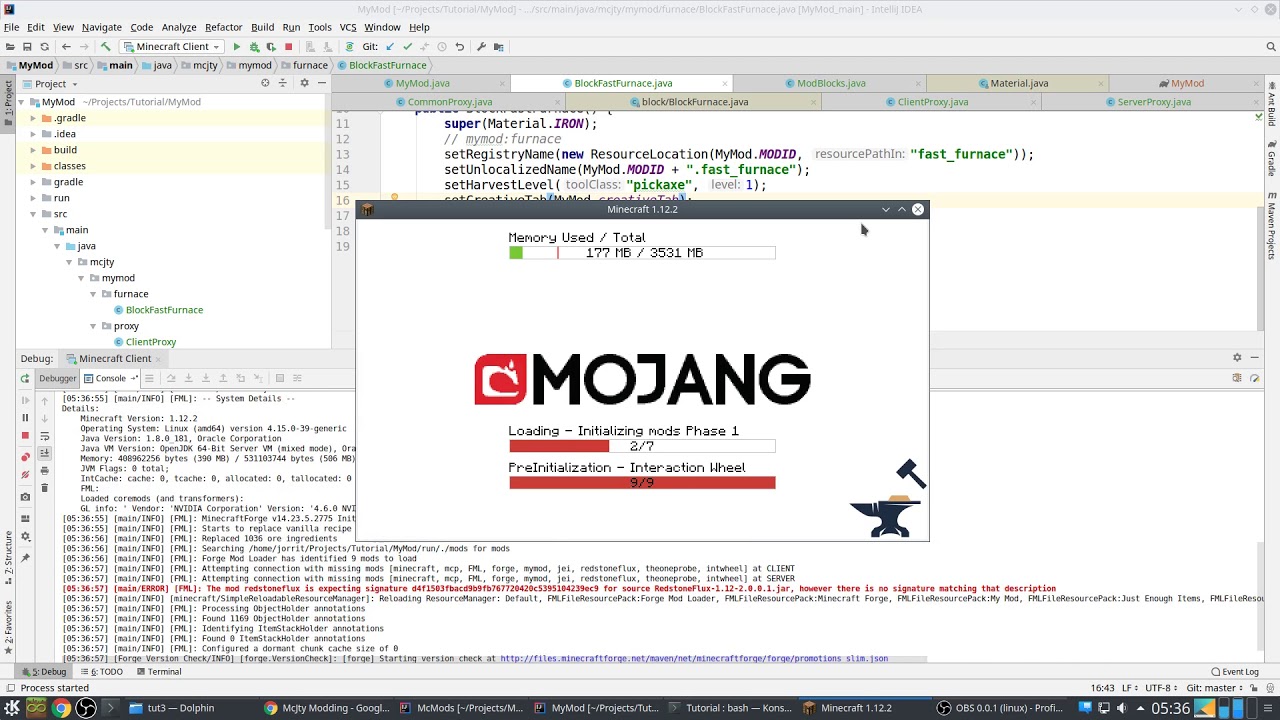This screenshot has height=720, width=1280.
Task: Open the Refactor menu
Action: click(223, 27)
